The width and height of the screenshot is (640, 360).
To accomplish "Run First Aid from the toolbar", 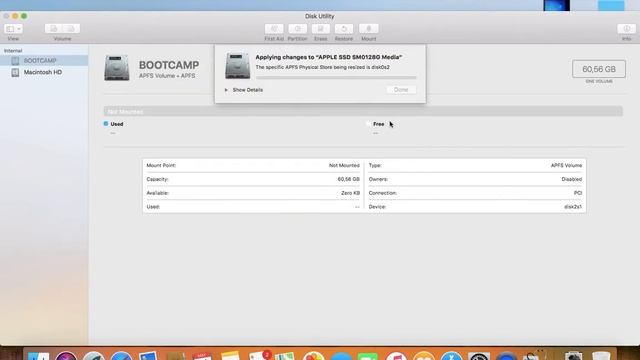I will [274, 29].
